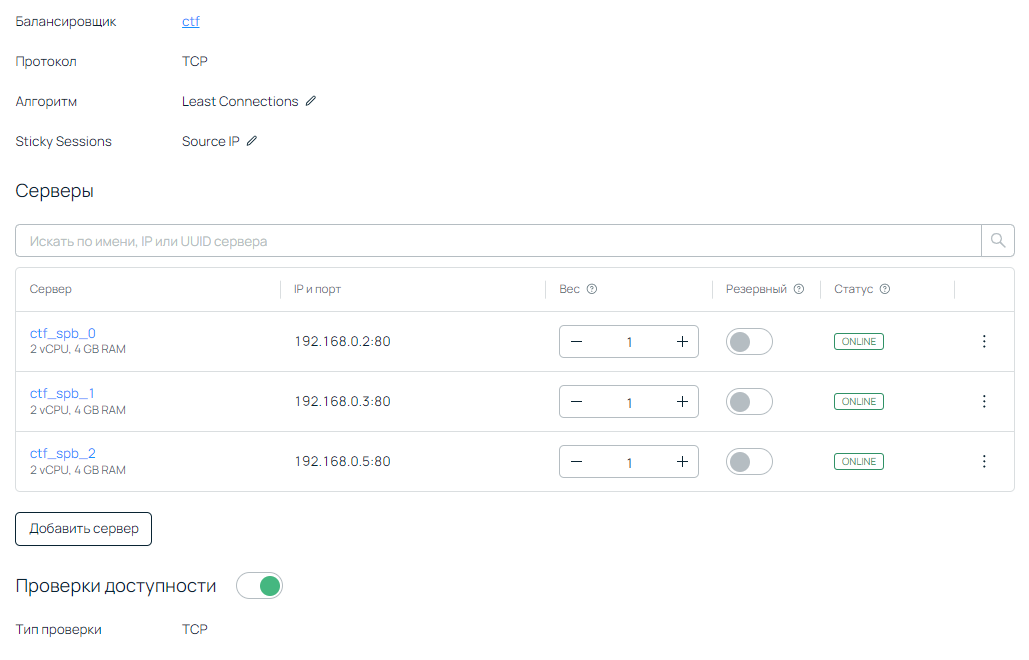
Task: Enable reserve switch for ctf_spb_1
Action: (749, 402)
